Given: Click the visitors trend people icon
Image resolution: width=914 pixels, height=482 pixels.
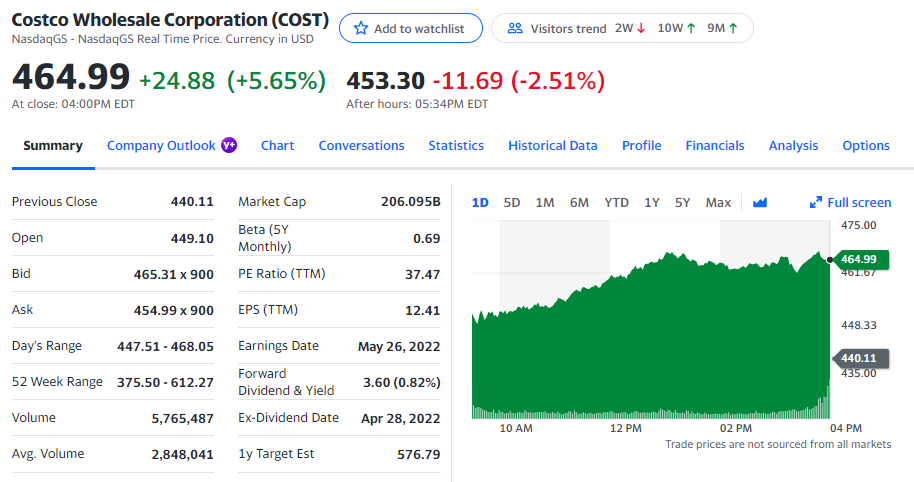Looking at the screenshot, I should (x=515, y=28).
